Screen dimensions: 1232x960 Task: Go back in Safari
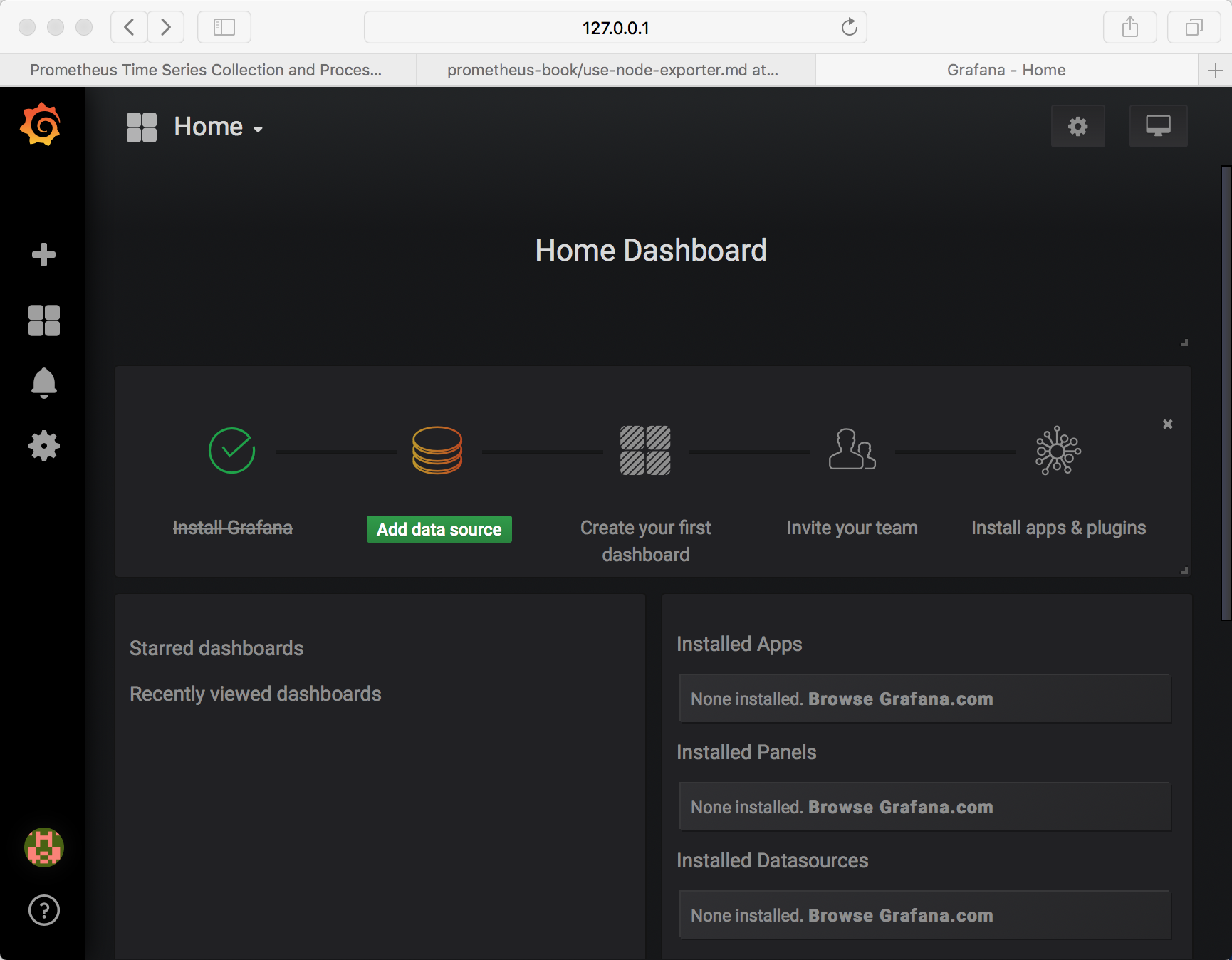point(129,27)
